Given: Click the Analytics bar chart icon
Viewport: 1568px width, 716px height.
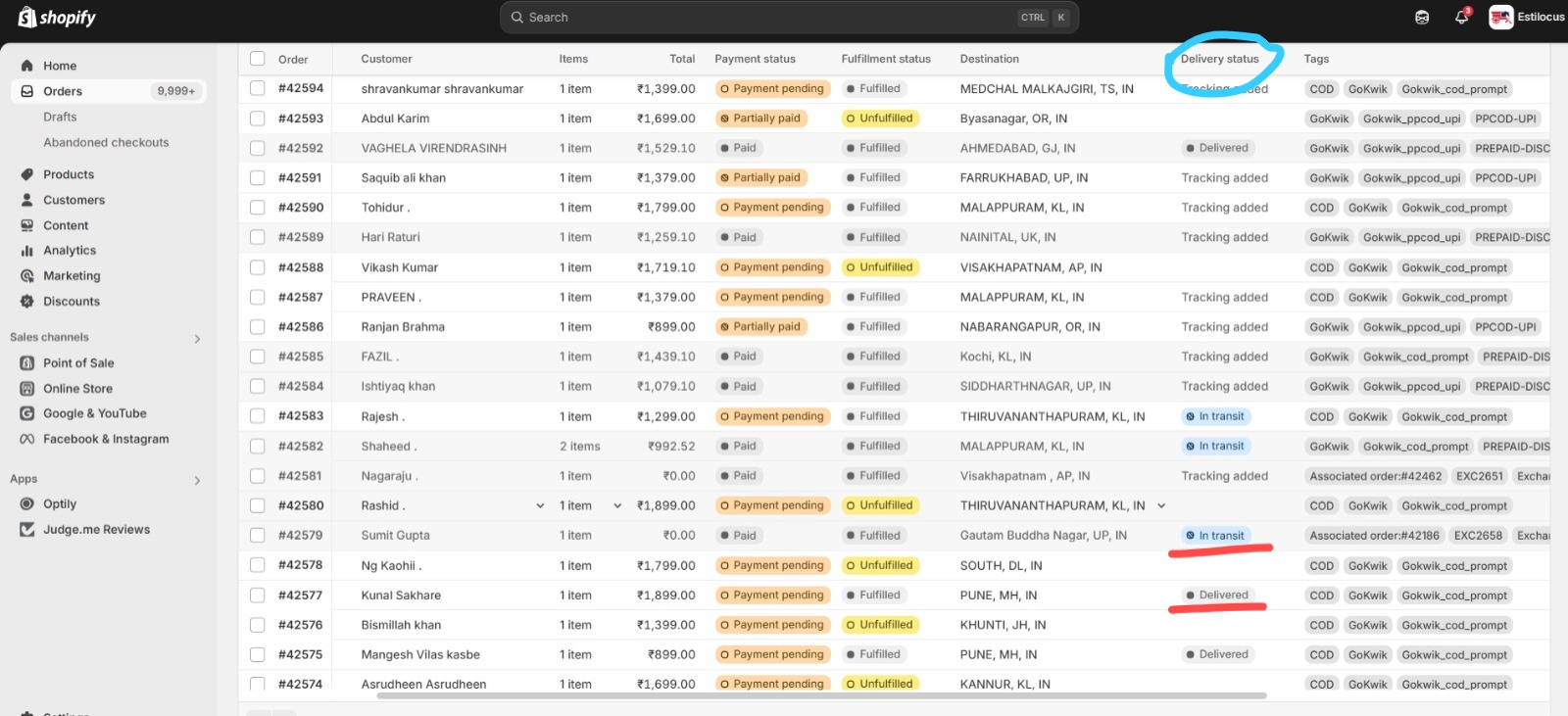Looking at the screenshot, I should pyautogui.click(x=27, y=251).
